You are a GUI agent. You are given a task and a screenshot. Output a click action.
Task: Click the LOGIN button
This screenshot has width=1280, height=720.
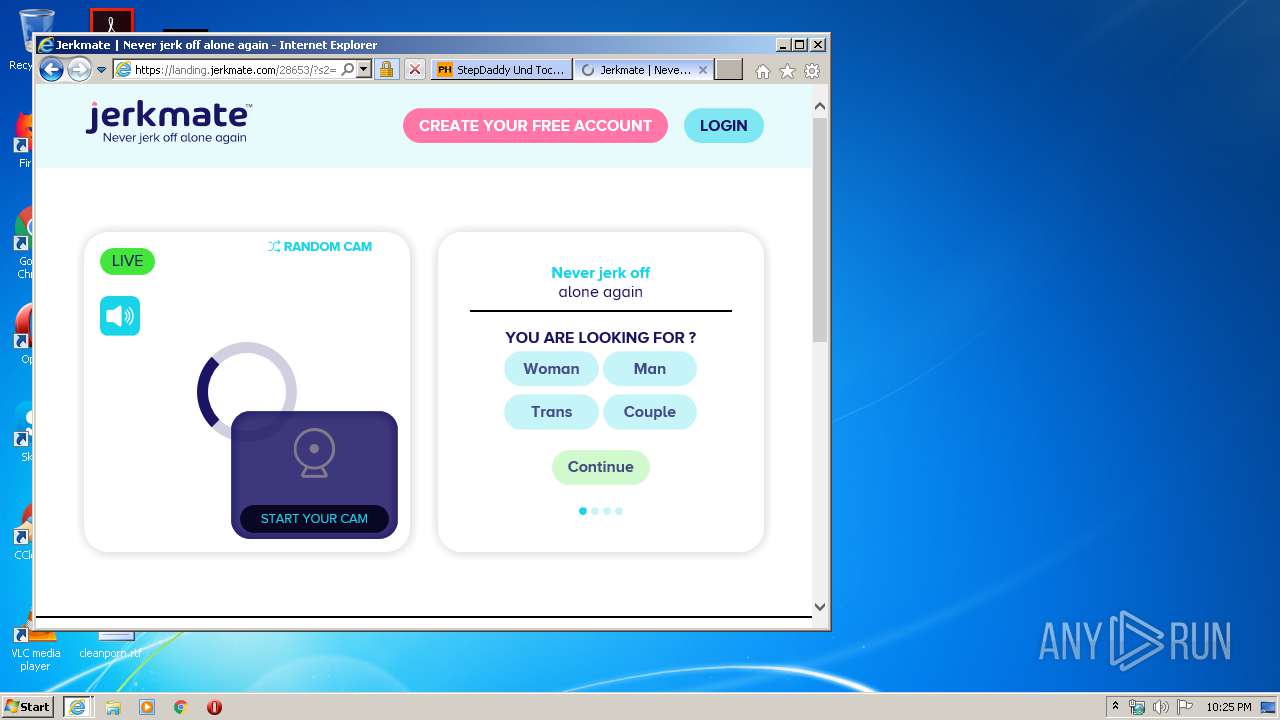[x=724, y=126]
